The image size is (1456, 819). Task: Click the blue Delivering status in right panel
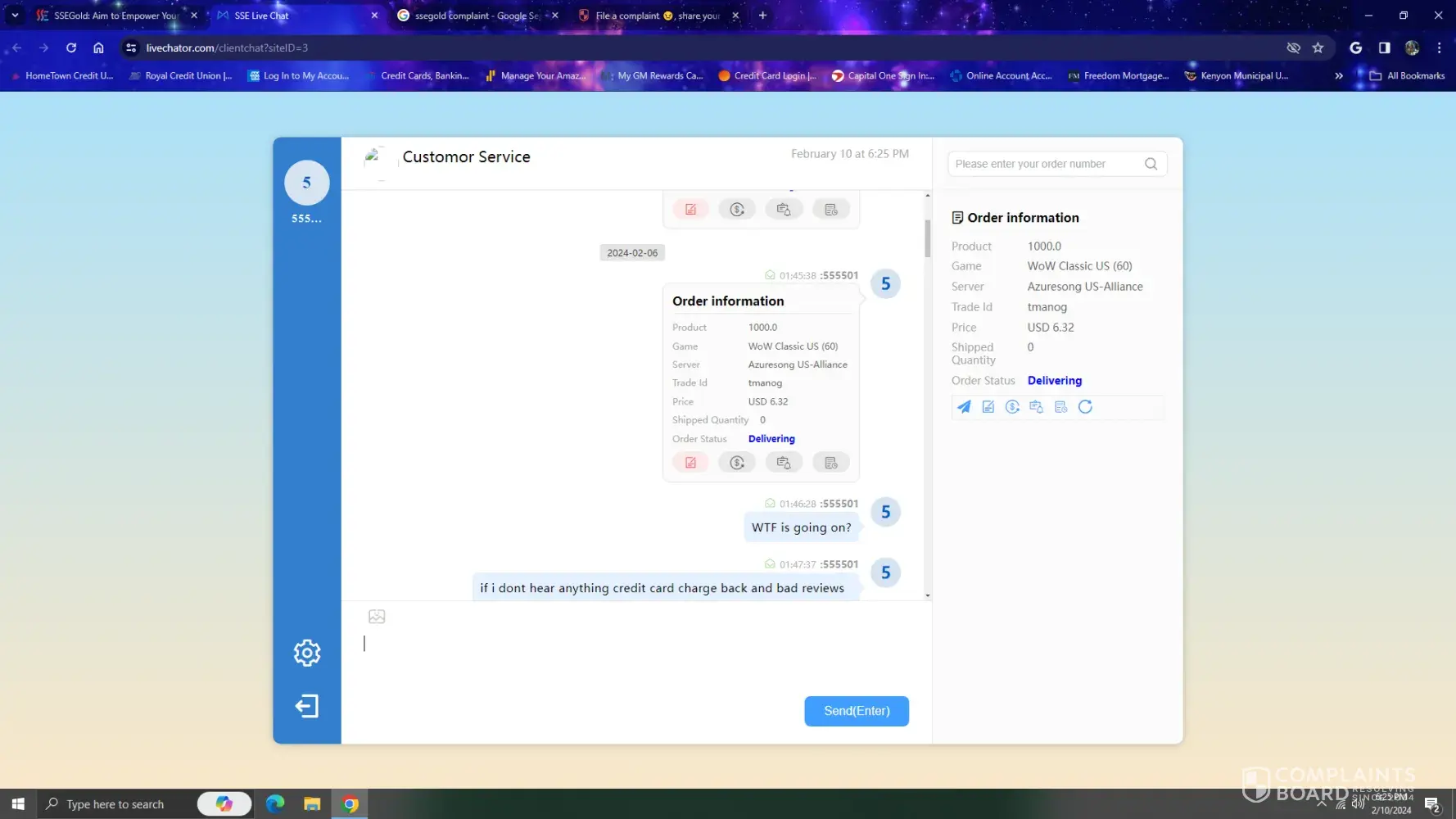pyautogui.click(x=1054, y=381)
